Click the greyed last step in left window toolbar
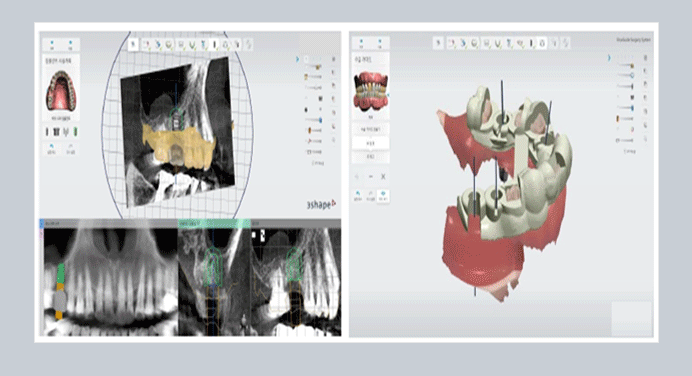 [x=248, y=44]
